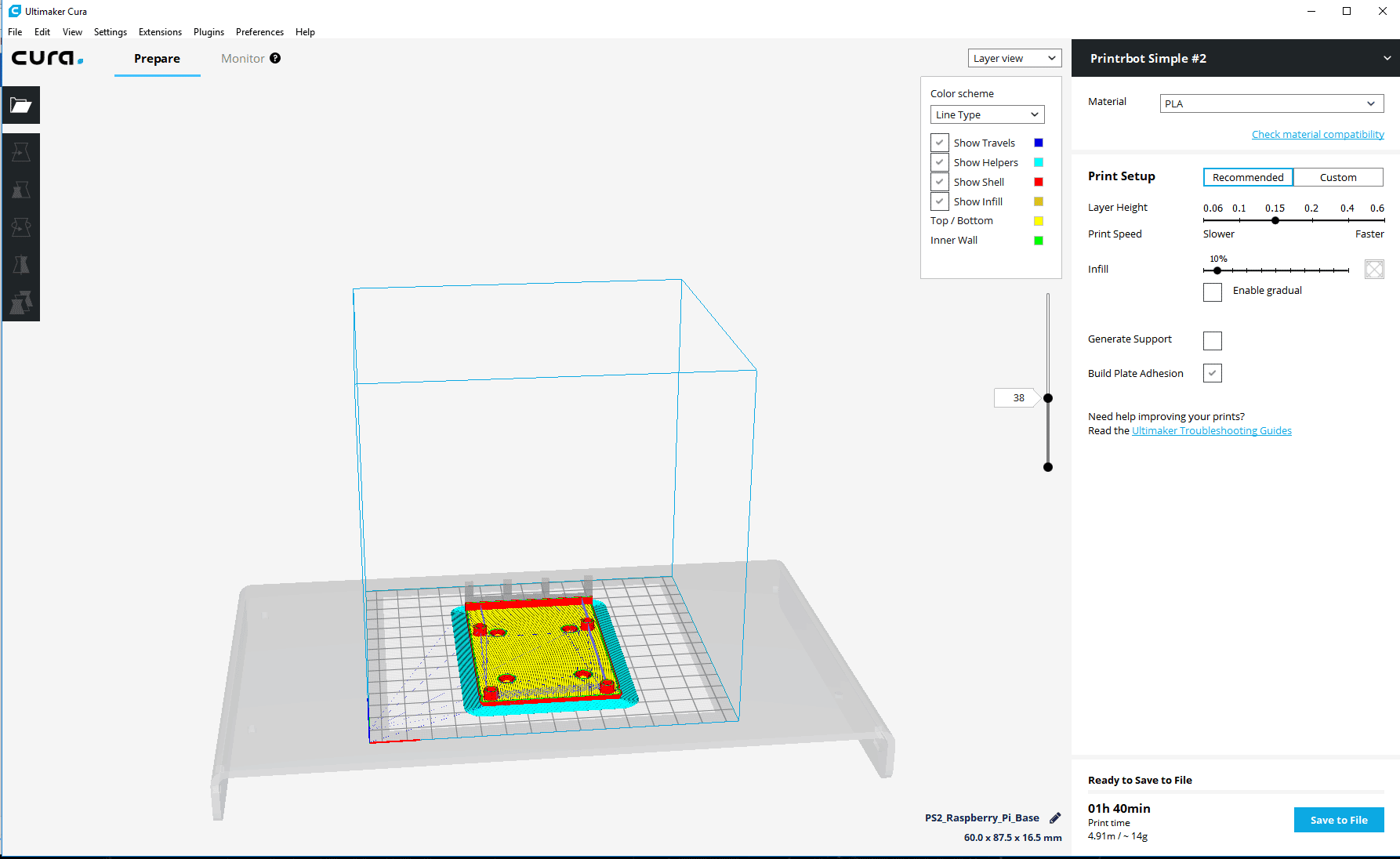1400x859 pixels.
Task: Click the Monitor help question mark icon
Action: [x=275, y=58]
